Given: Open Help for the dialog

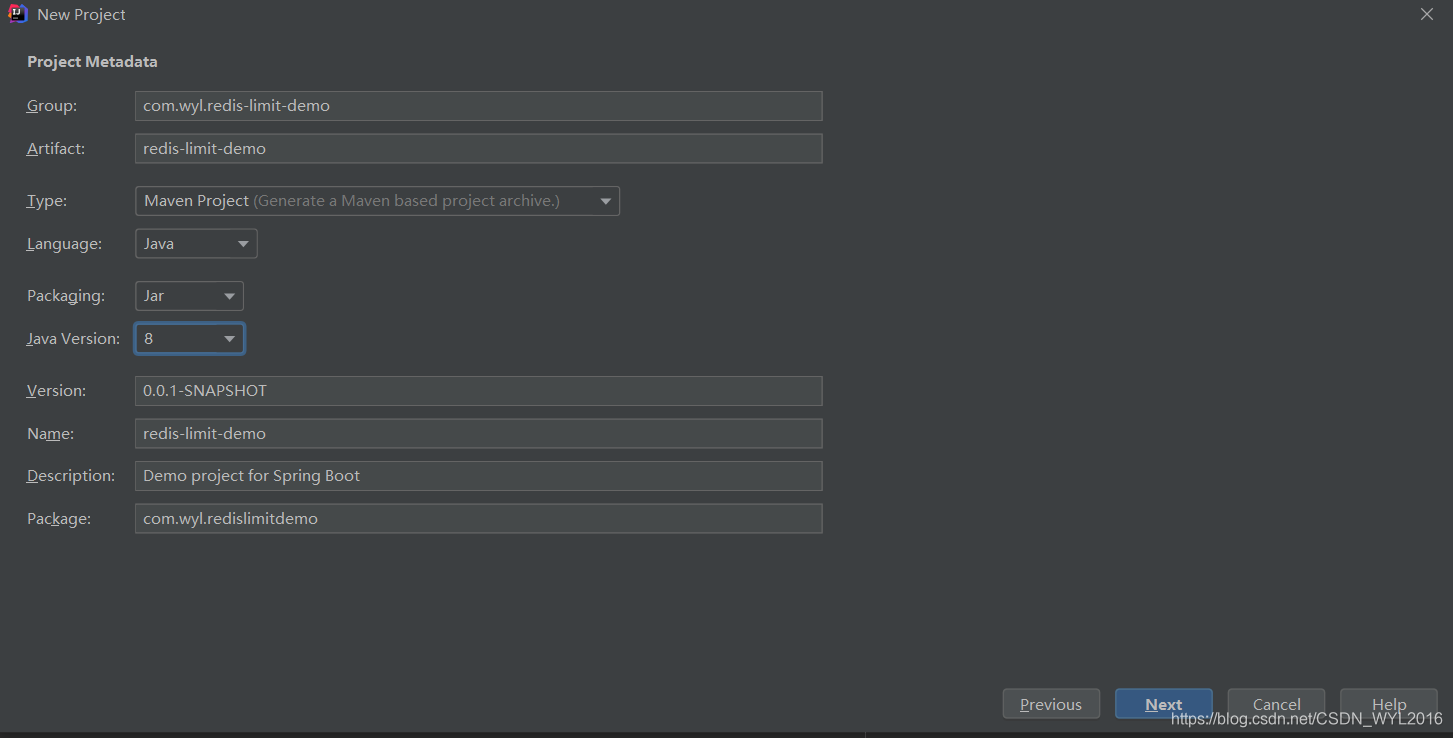Looking at the screenshot, I should coord(1389,704).
